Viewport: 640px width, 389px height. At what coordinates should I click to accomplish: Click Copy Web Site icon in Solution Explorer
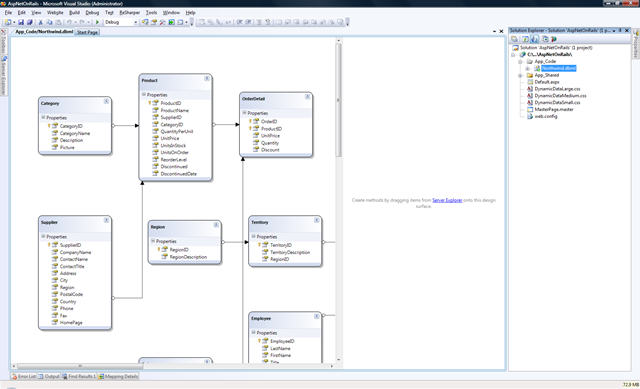pyautogui.click(x=545, y=39)
